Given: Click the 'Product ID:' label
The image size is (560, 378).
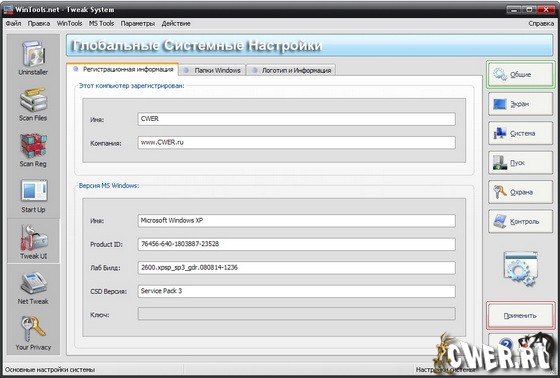Looking at the screenshot, I should pyautogui.click(x=106, y=244).
